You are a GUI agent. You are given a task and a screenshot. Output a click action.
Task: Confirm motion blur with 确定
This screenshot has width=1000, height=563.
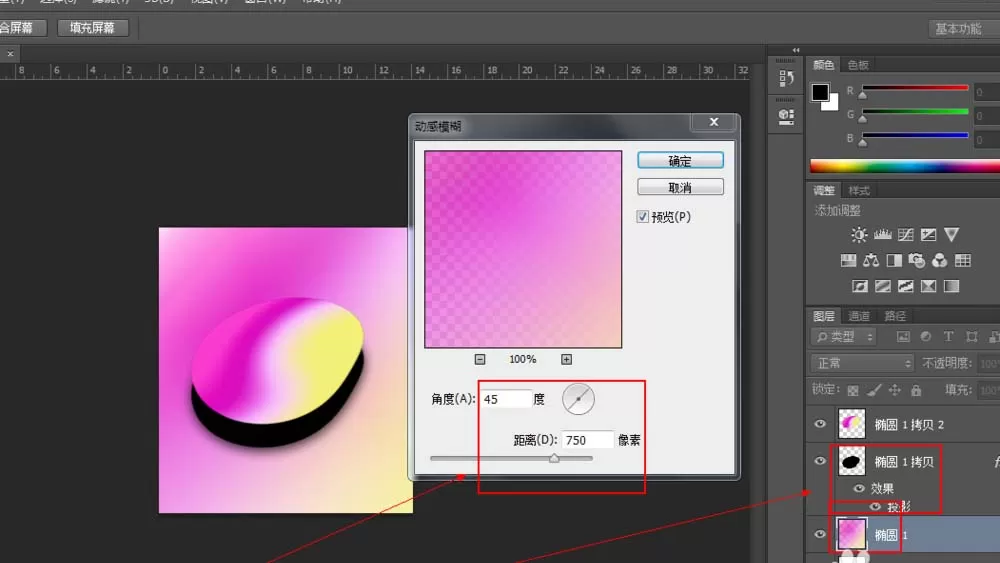(680, 161)
